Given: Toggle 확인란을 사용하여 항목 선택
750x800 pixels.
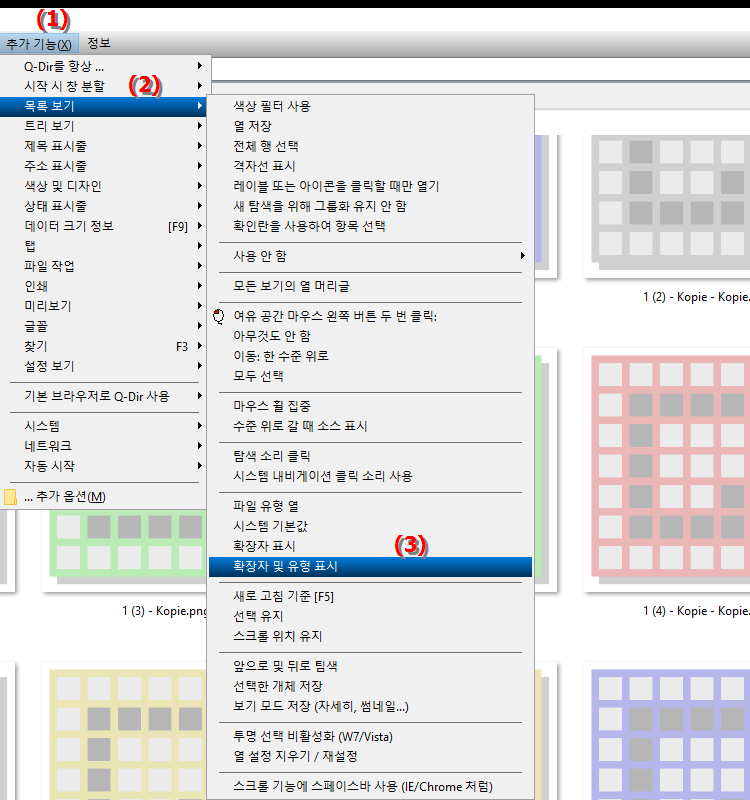Looking at the screenshot, I should point(370,226).
